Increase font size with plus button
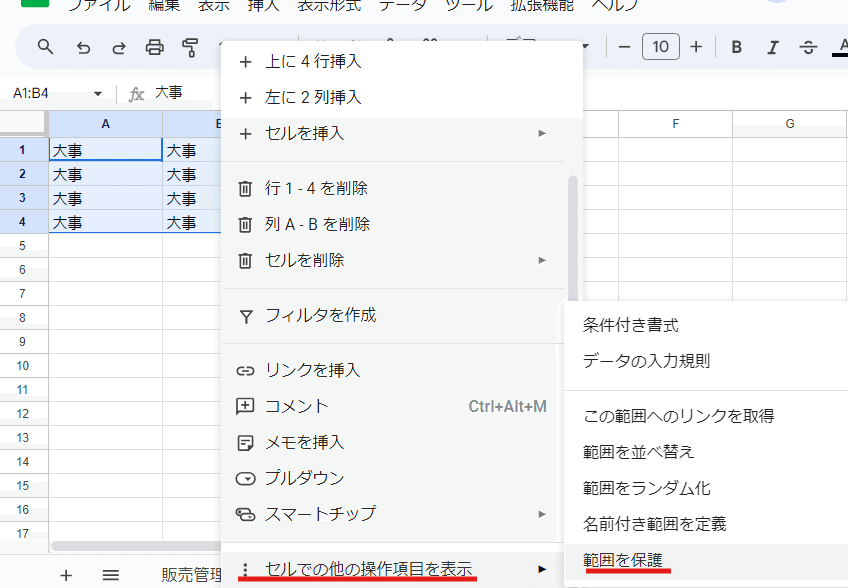Image resolution: width=848 pixels, height=588 pixels. coord(696,47)
